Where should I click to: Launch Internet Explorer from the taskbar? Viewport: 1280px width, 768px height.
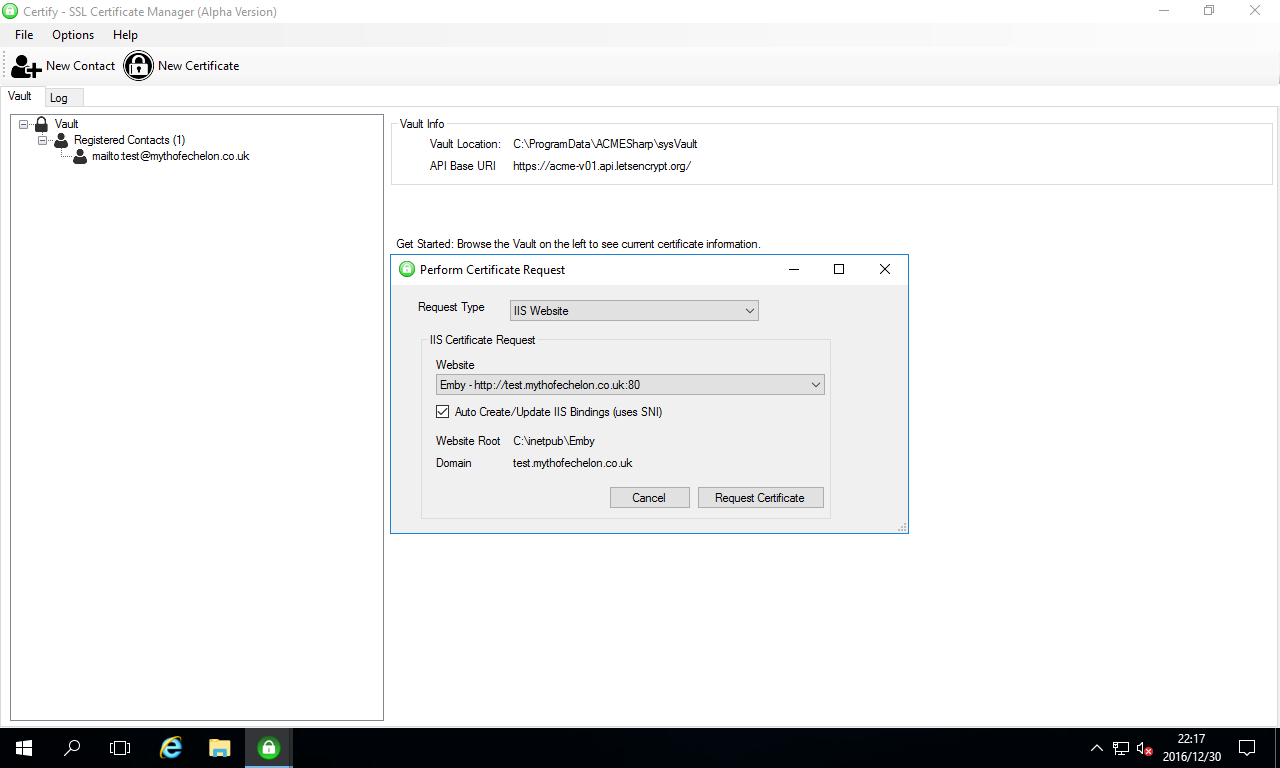[172, 747]
